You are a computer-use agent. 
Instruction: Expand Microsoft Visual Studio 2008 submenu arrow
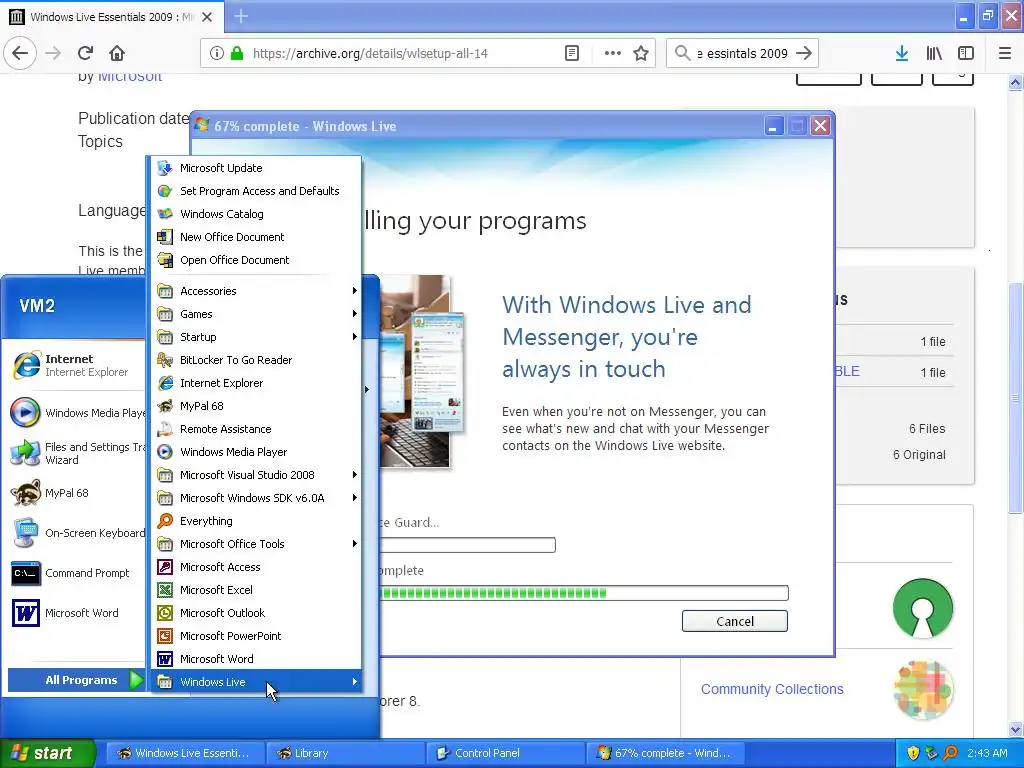pyautogui.click(x=355, y=475)
